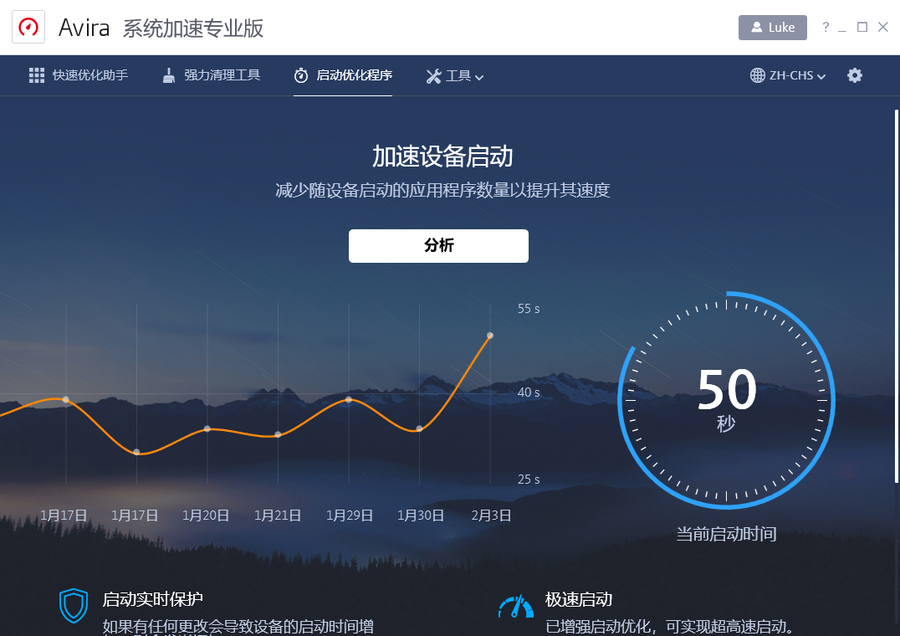The height and width of the screenshot is (636, 900).
Task: Click the wrench icon next to 工具
Action: [x=432, y=75]
